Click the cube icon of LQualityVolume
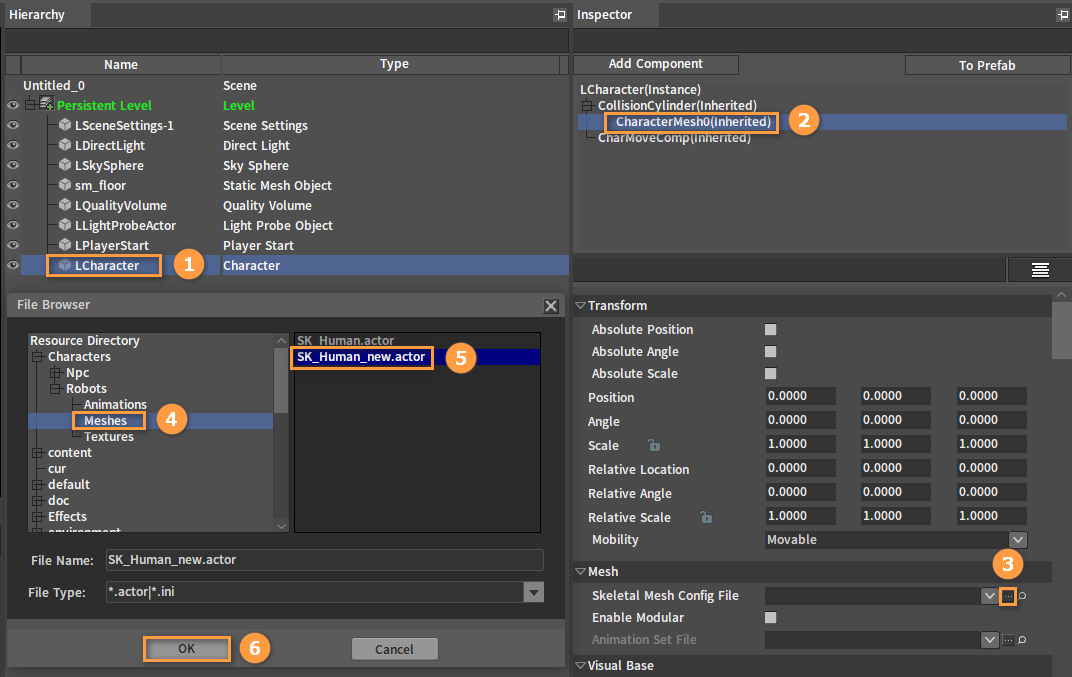1072x677 pixels. [x=65, y=204]
